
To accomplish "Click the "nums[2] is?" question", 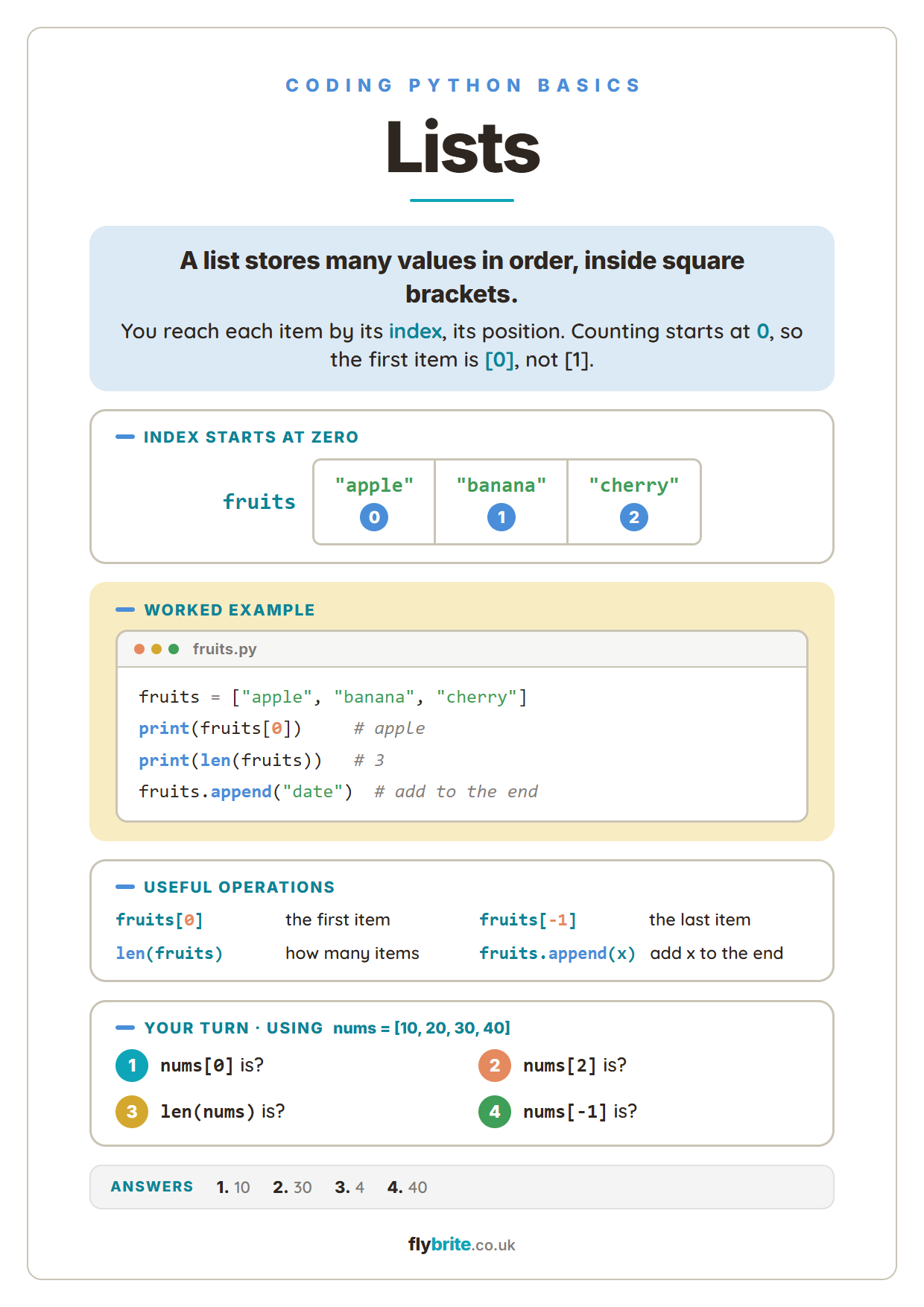I will (575, 1066).
